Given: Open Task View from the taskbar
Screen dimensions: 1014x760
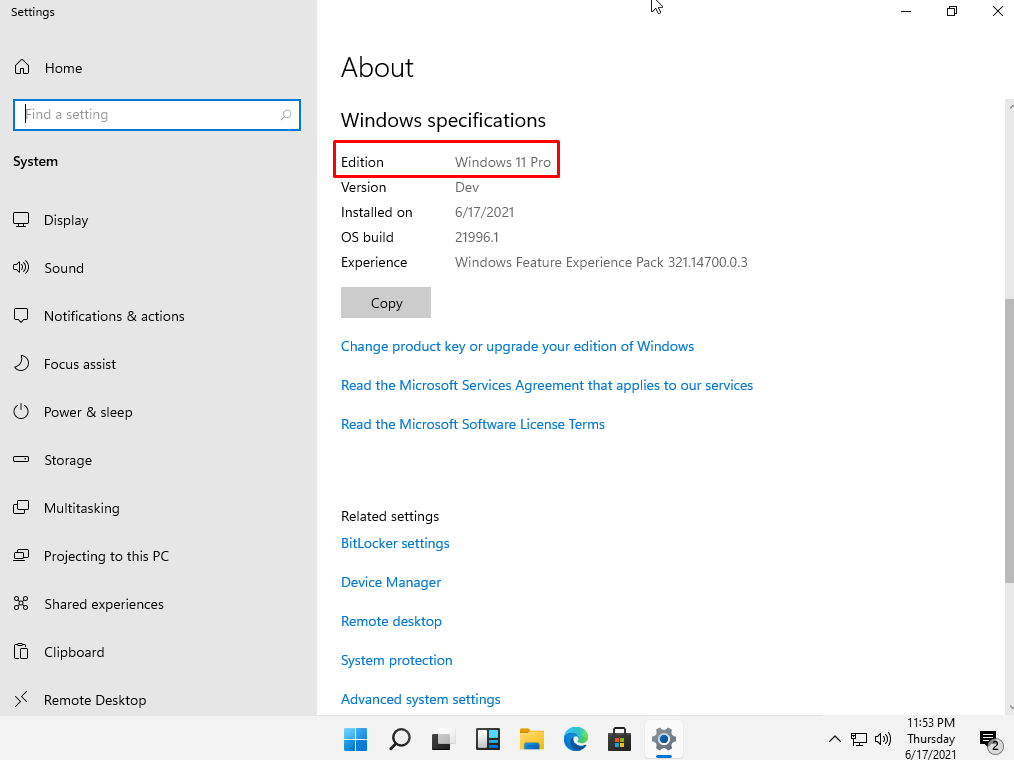Looking at the screenshot, I should [444, 739].
